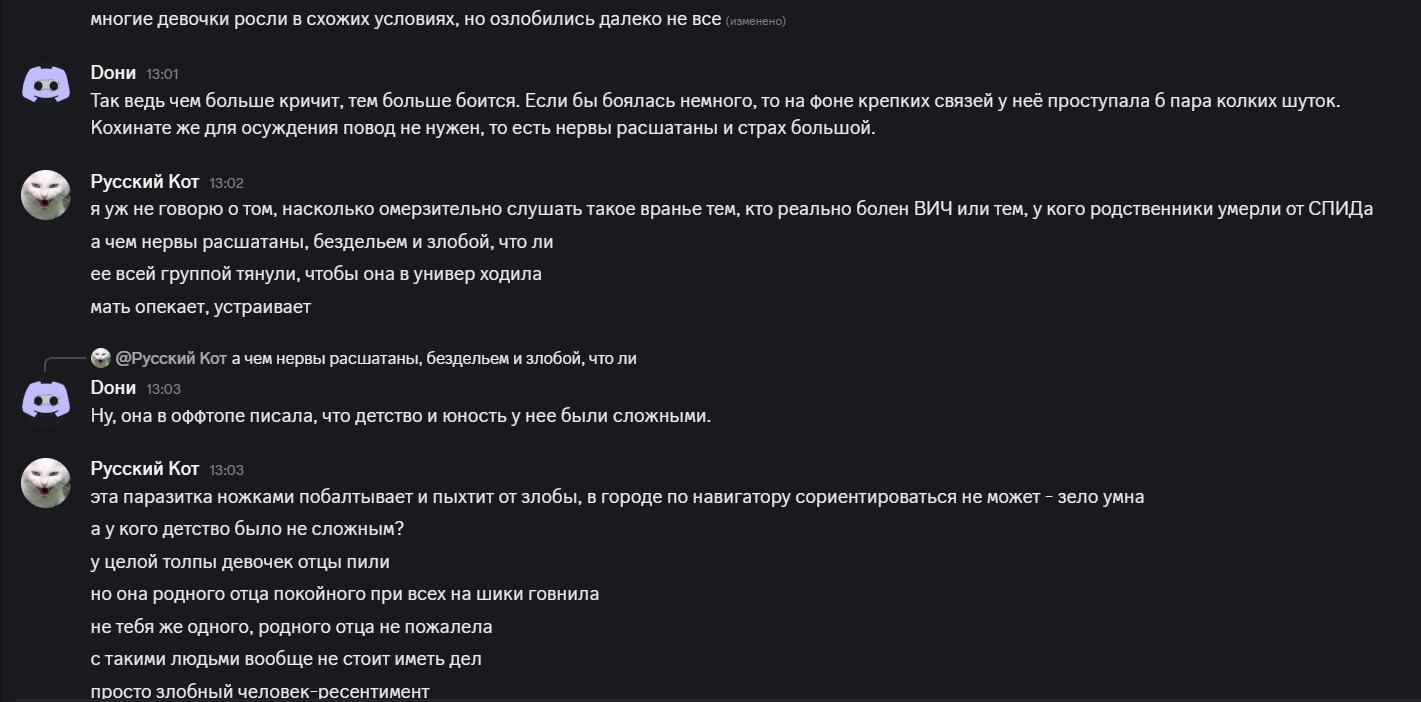Select Русский Кот's name at 13:03
This screenshot has width=1421, height=702.
pyautogui.click(x=145, y=468)
